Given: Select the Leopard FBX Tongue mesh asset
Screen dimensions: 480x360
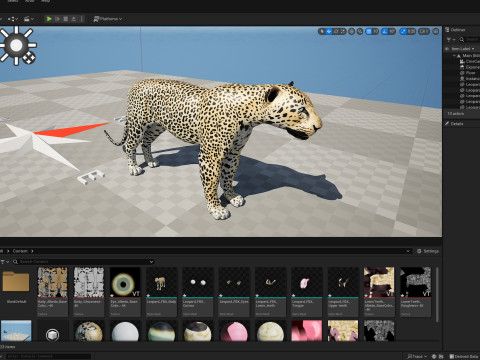Looking at the screenshot, I should (307, 292).
